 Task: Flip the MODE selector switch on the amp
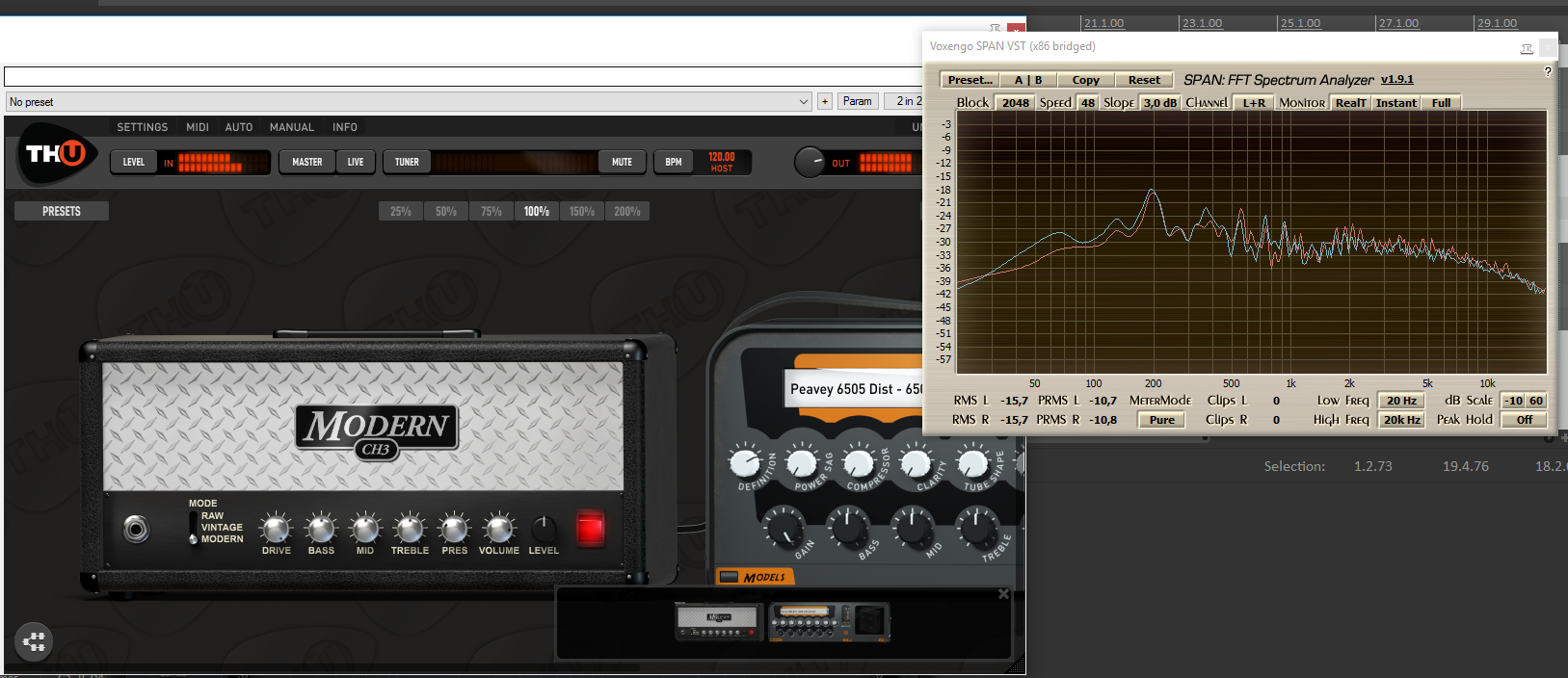(194, 528)
